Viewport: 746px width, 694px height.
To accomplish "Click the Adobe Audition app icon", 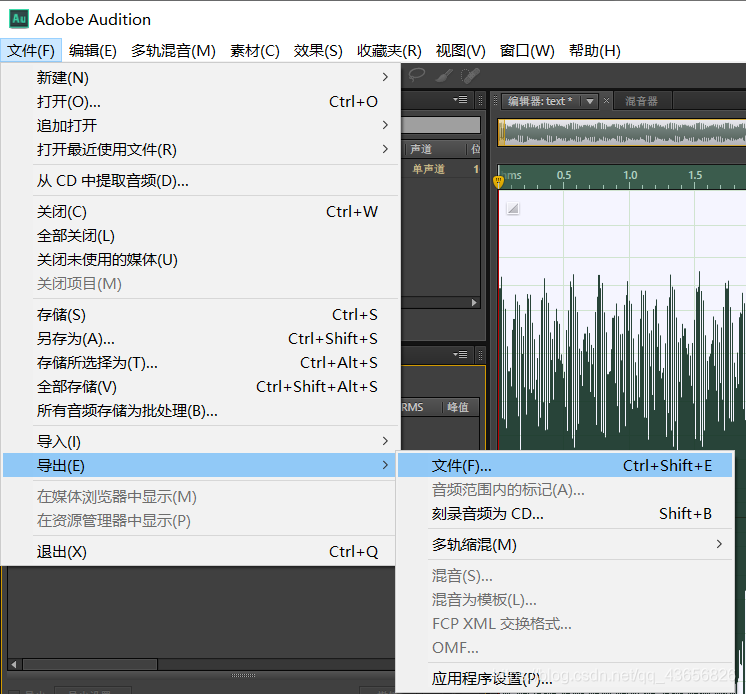I will (x=19, y=19).
